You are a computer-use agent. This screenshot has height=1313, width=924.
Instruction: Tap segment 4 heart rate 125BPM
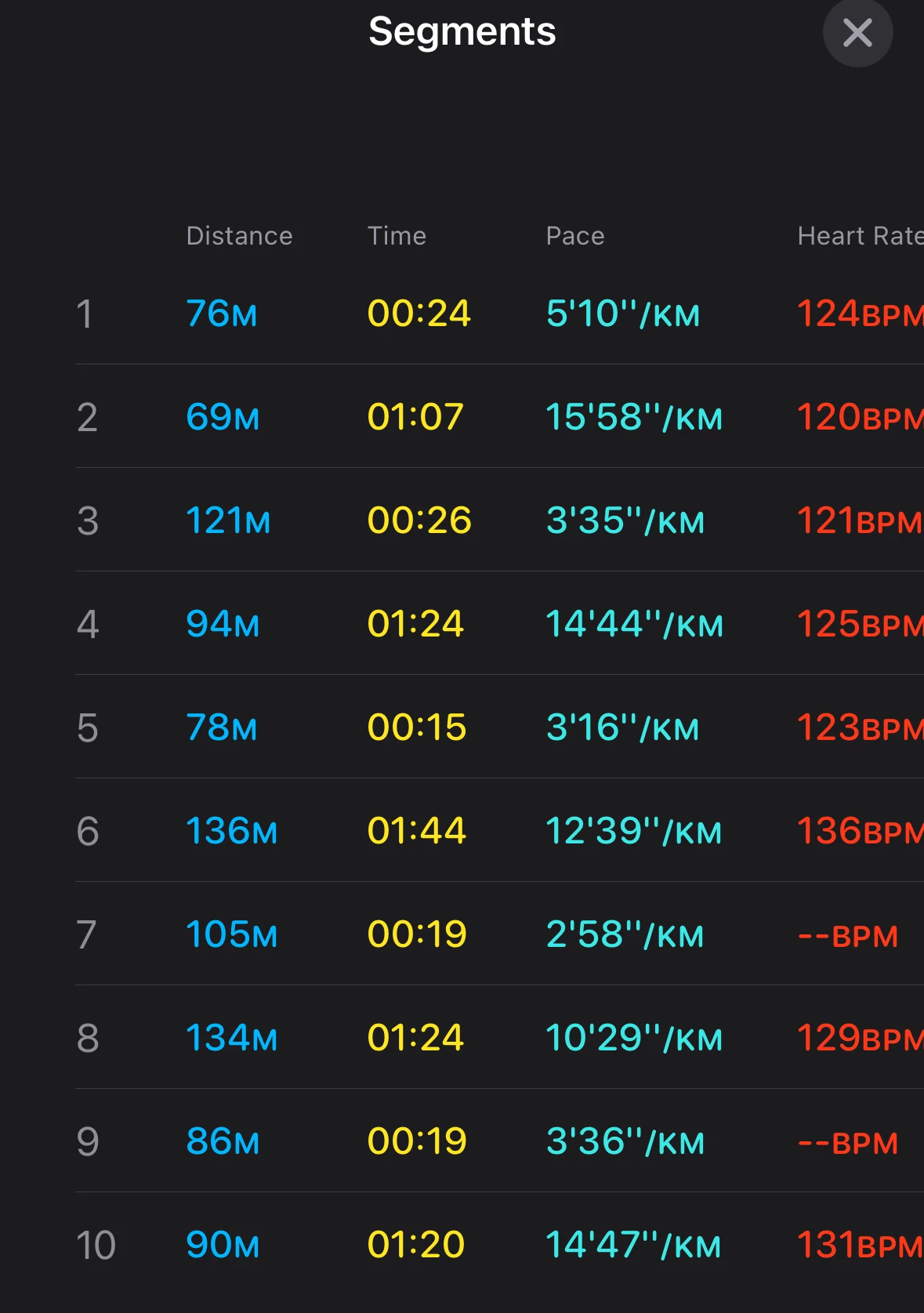click(x=860, y=624)
